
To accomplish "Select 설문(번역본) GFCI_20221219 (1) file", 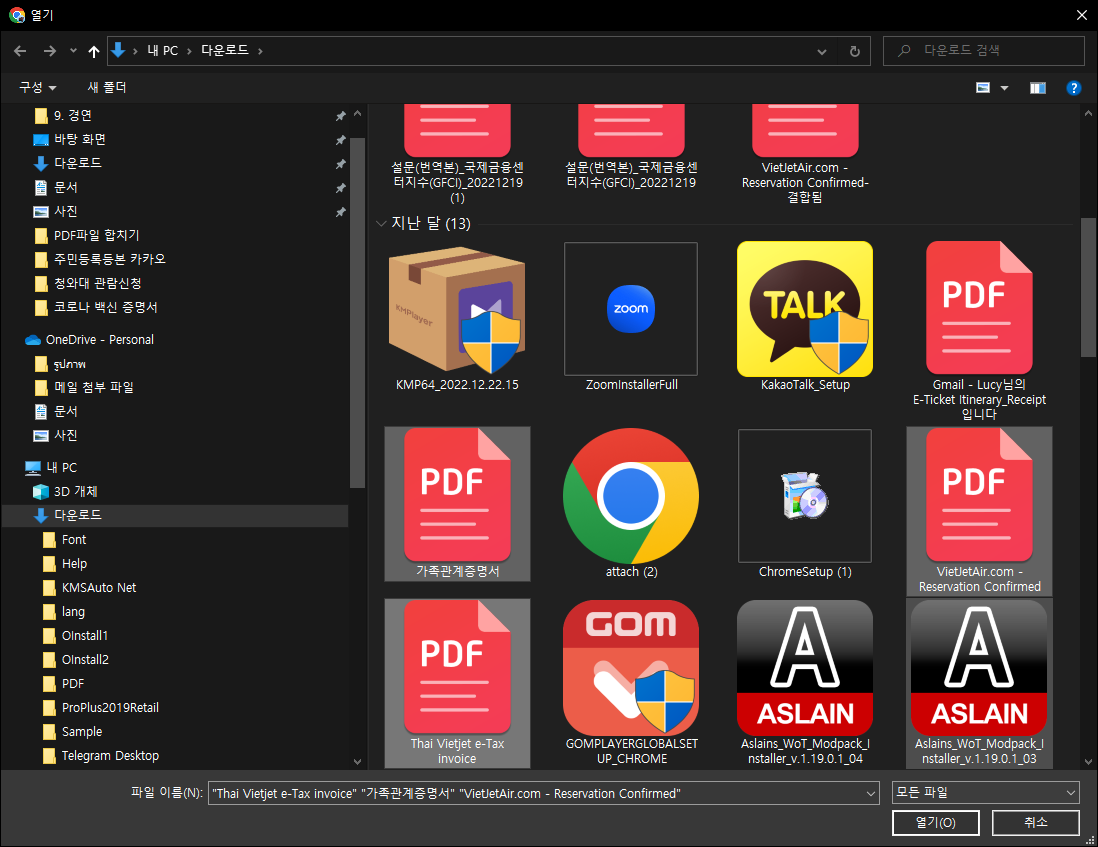I will 457,154.
